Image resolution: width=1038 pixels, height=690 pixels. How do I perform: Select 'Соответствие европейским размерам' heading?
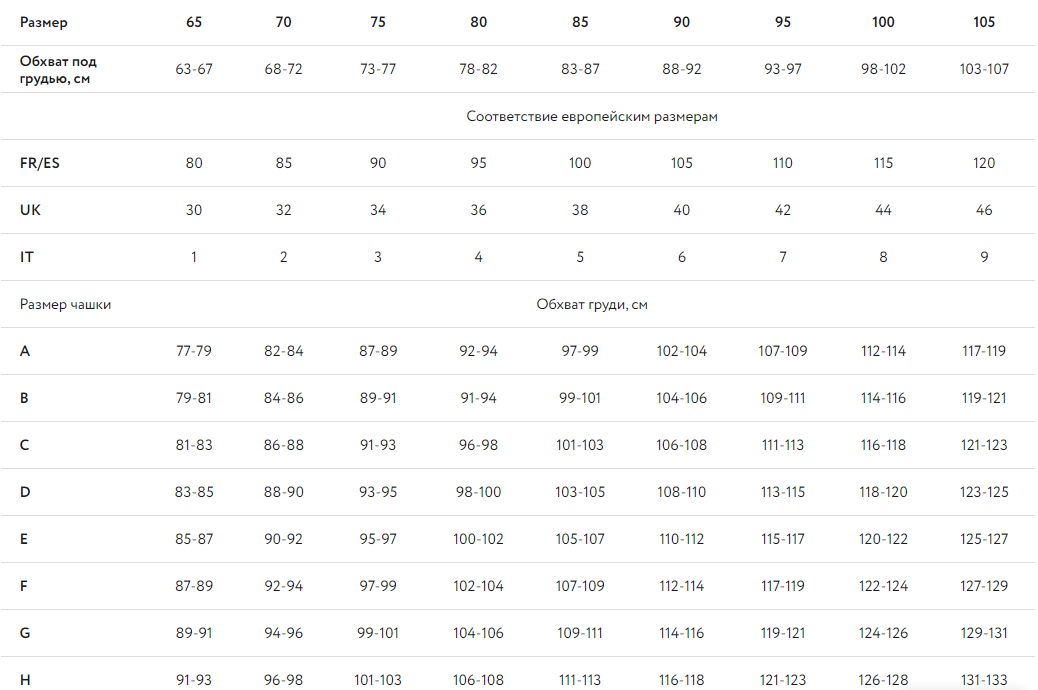[x=592, y=117]
